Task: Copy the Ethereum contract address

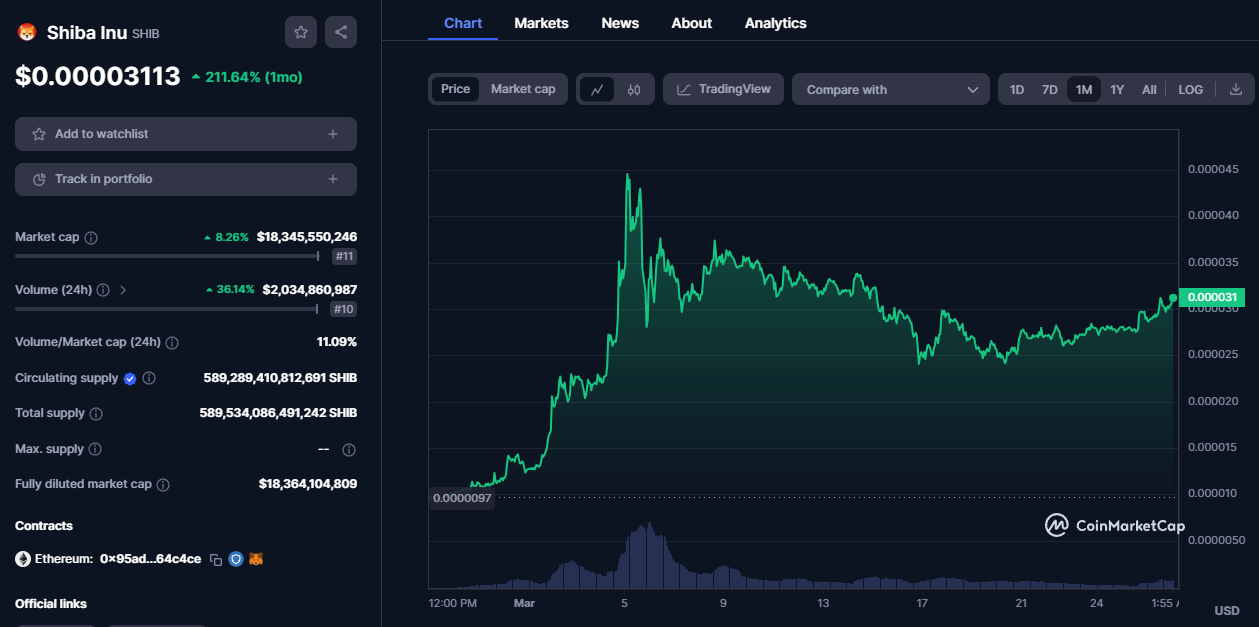Action: coord(215,559)
